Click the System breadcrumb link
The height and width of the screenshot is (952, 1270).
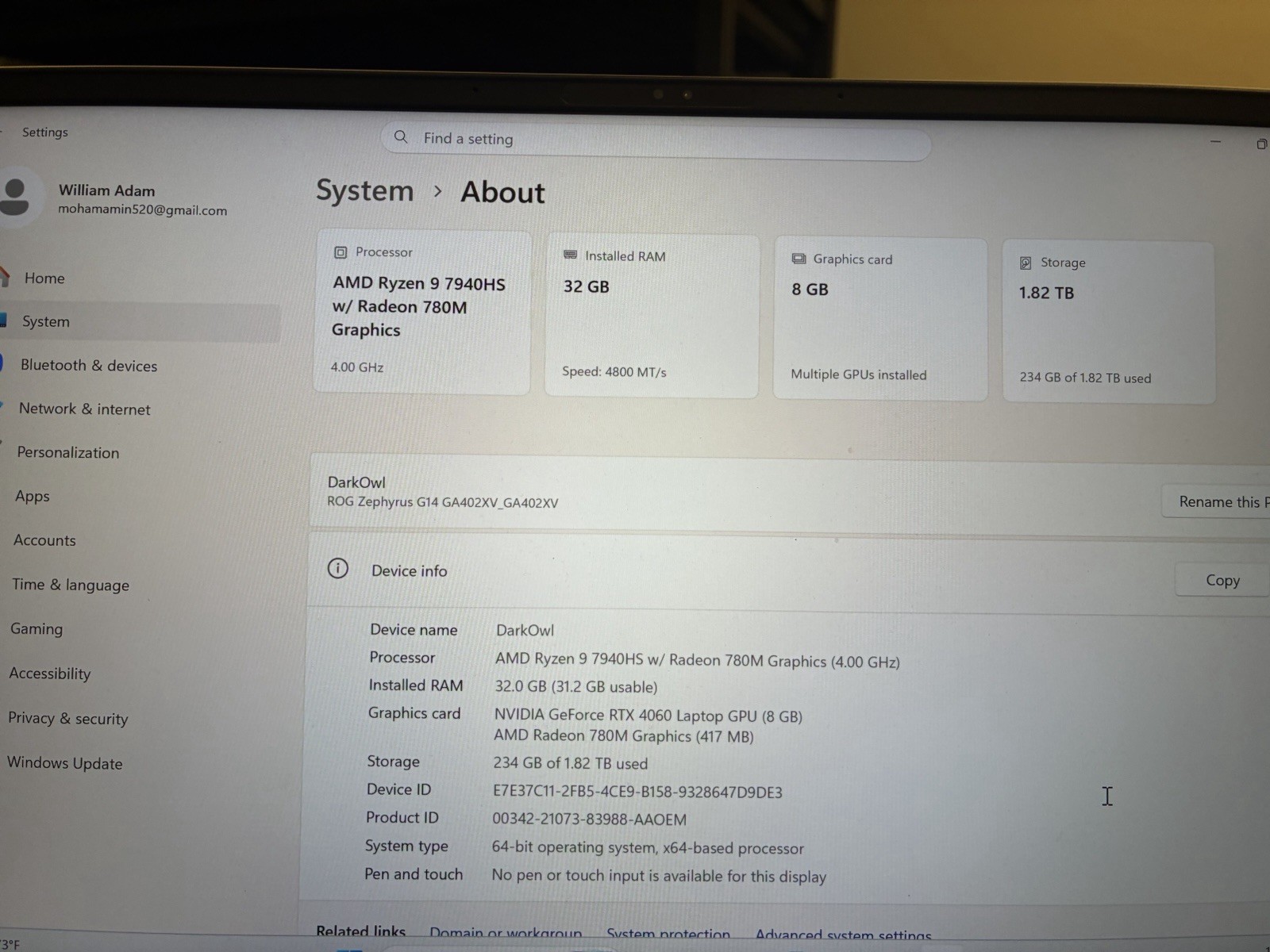pyautogui.click(x=365, y=191)
